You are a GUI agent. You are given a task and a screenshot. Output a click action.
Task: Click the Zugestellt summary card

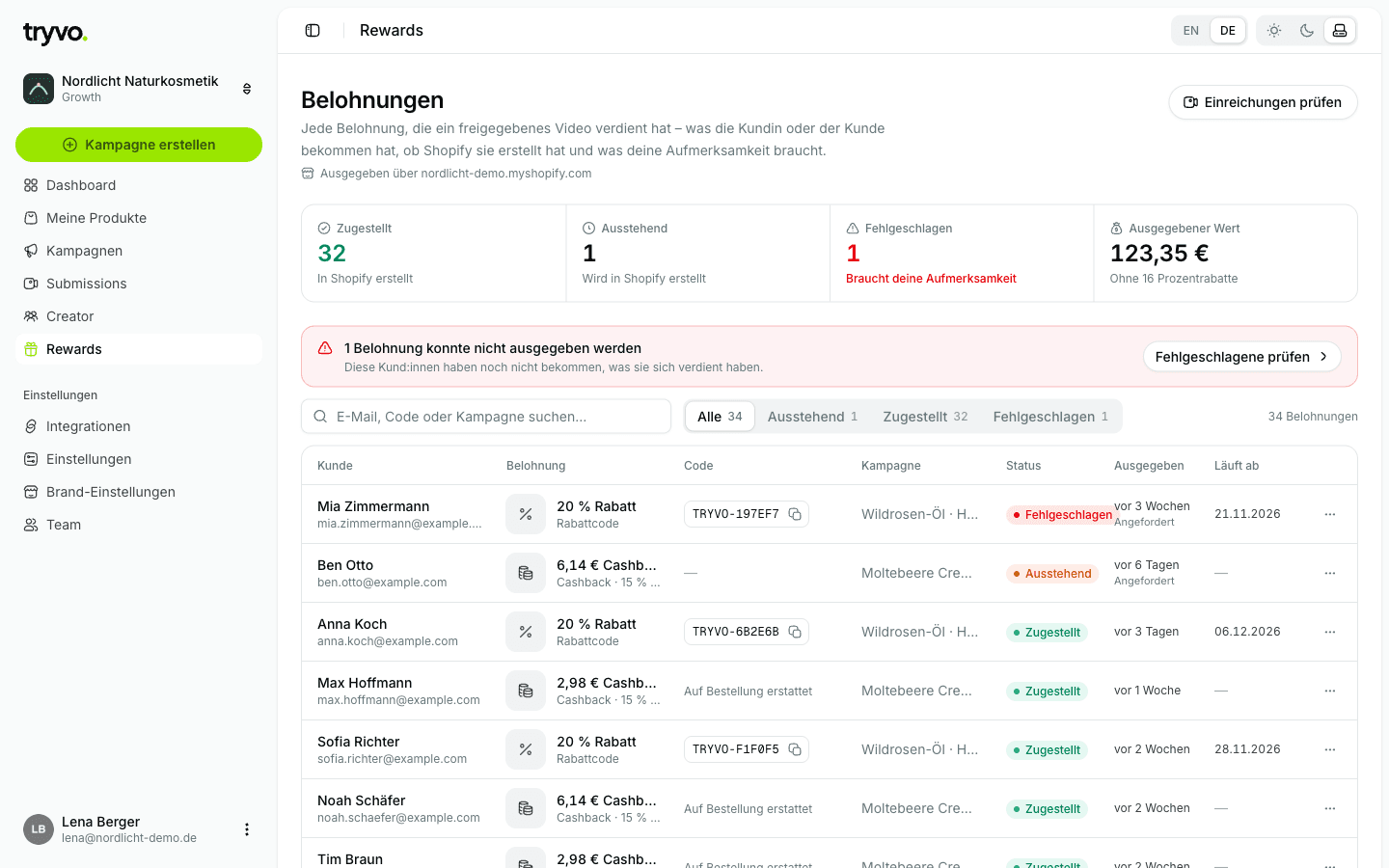click(434, 253)
